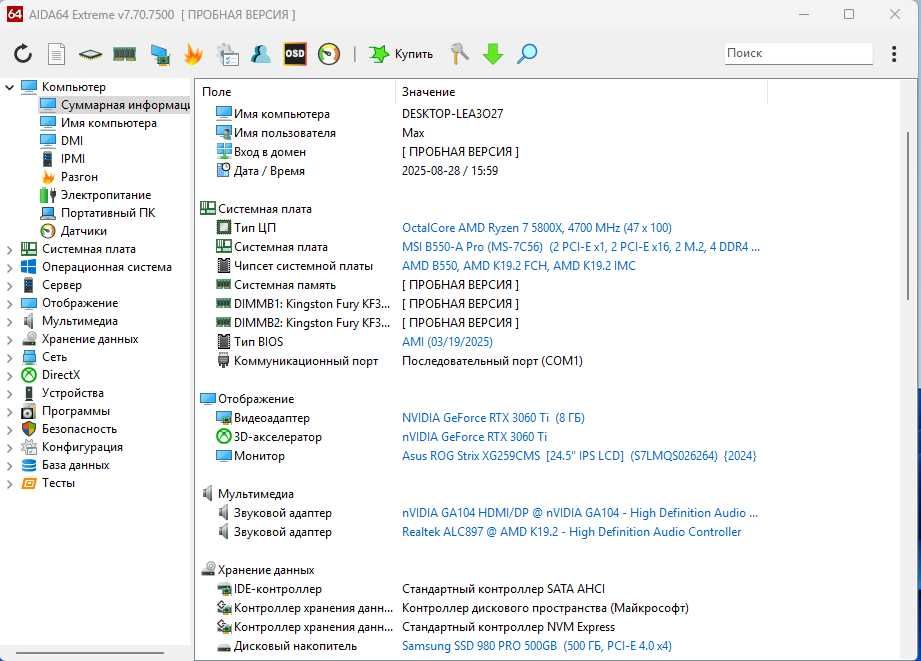Expand Системная плата tree node
The width and height of the screenshot is (921, 661).
click(9, 250)
